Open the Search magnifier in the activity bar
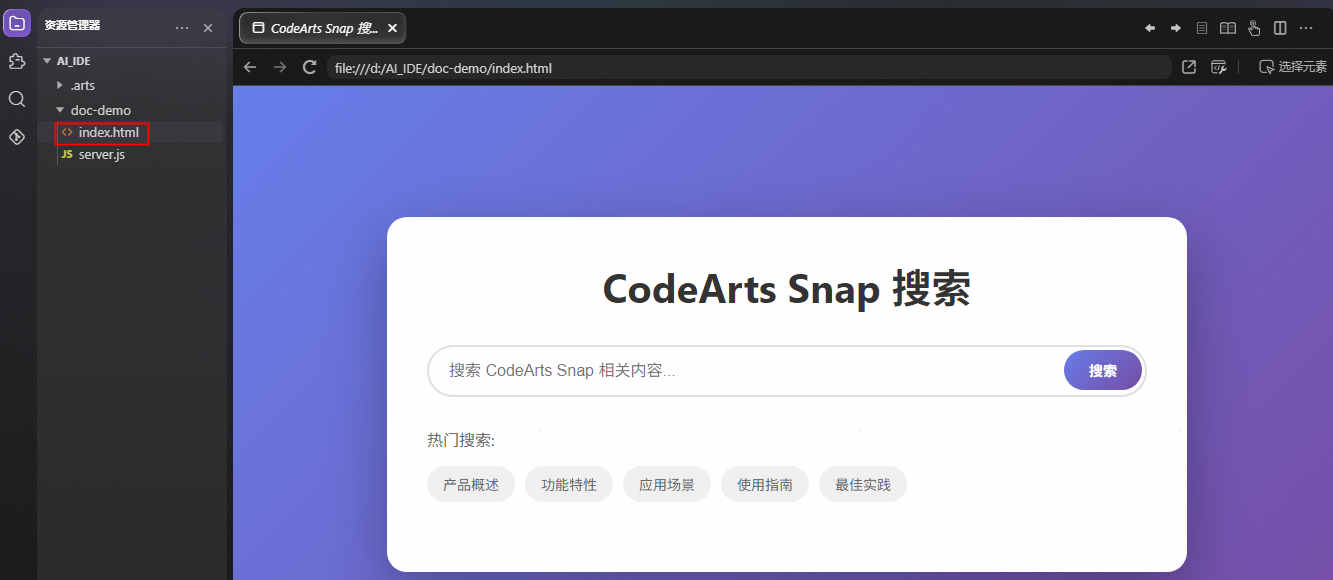The width and height of the screenshot is (1333, 580). 17,99
